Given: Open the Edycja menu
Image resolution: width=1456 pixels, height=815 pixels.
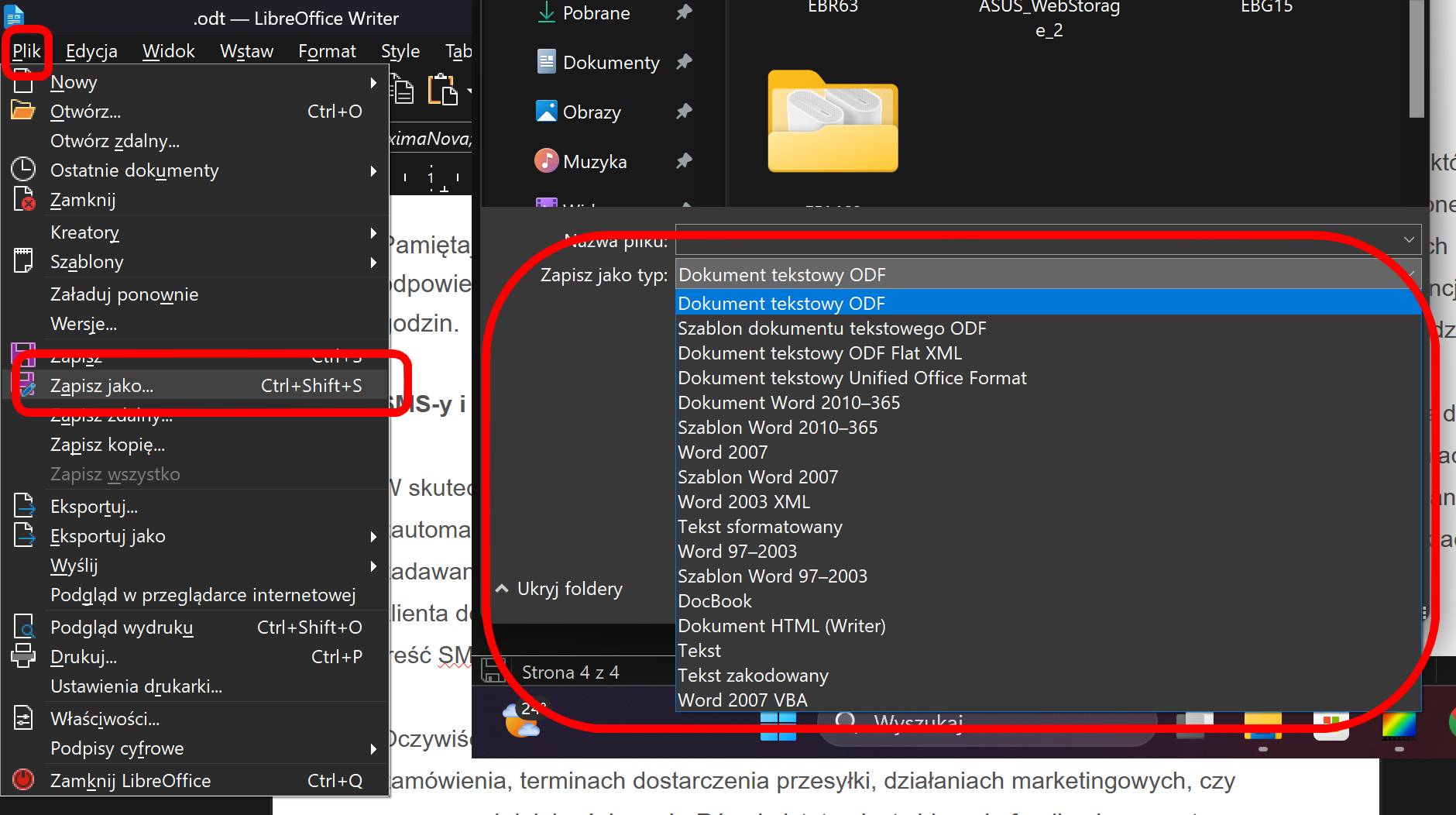Looking at the screenshot, I should pyautogui.click(x=91, y=51).
